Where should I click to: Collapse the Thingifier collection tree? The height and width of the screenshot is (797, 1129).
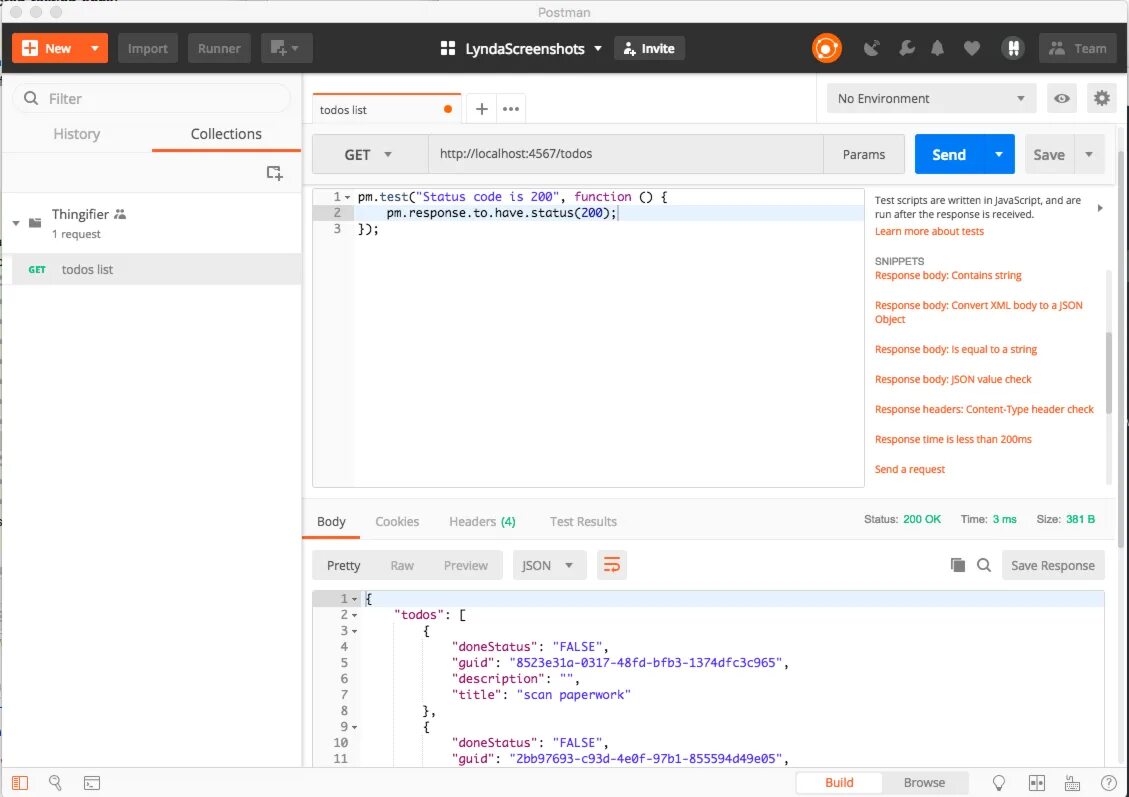coord(16,223)
